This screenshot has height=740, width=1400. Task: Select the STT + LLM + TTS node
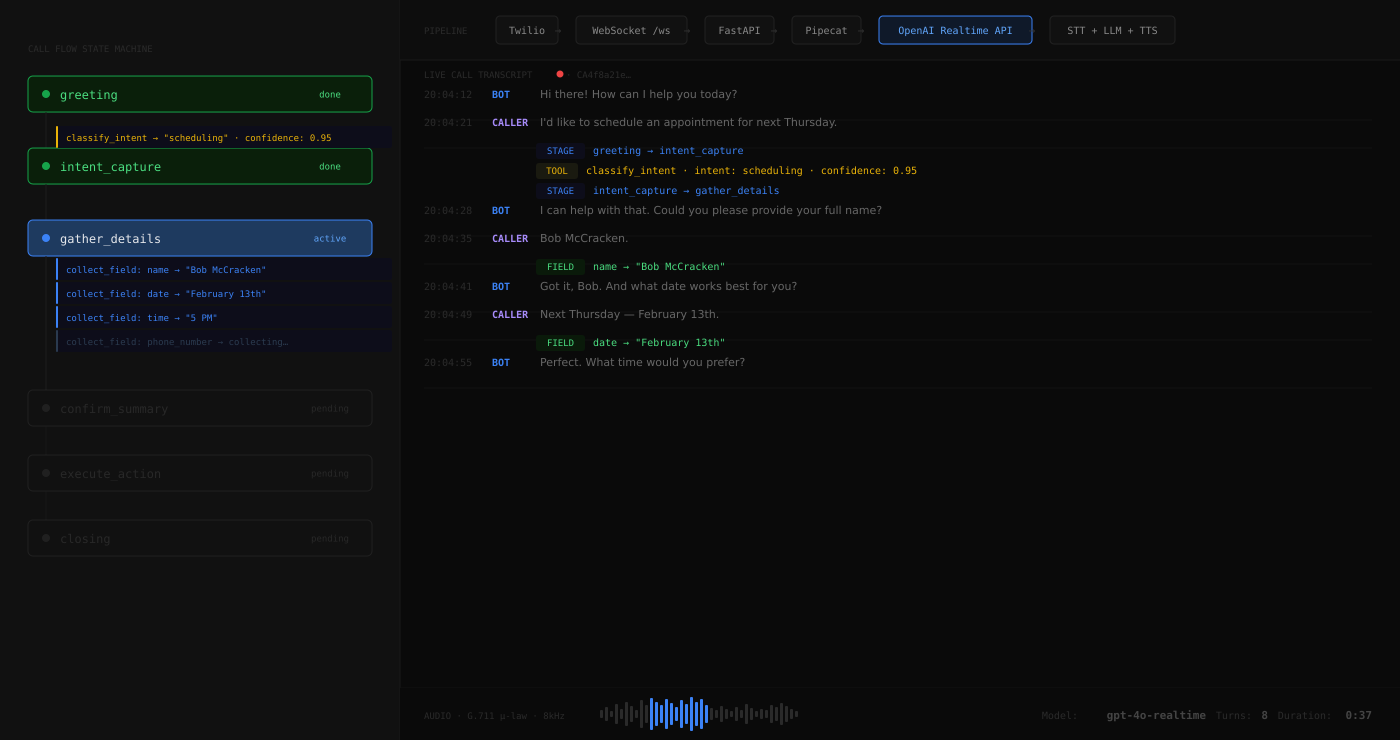pyautogui.click(x=1112, y=30)
